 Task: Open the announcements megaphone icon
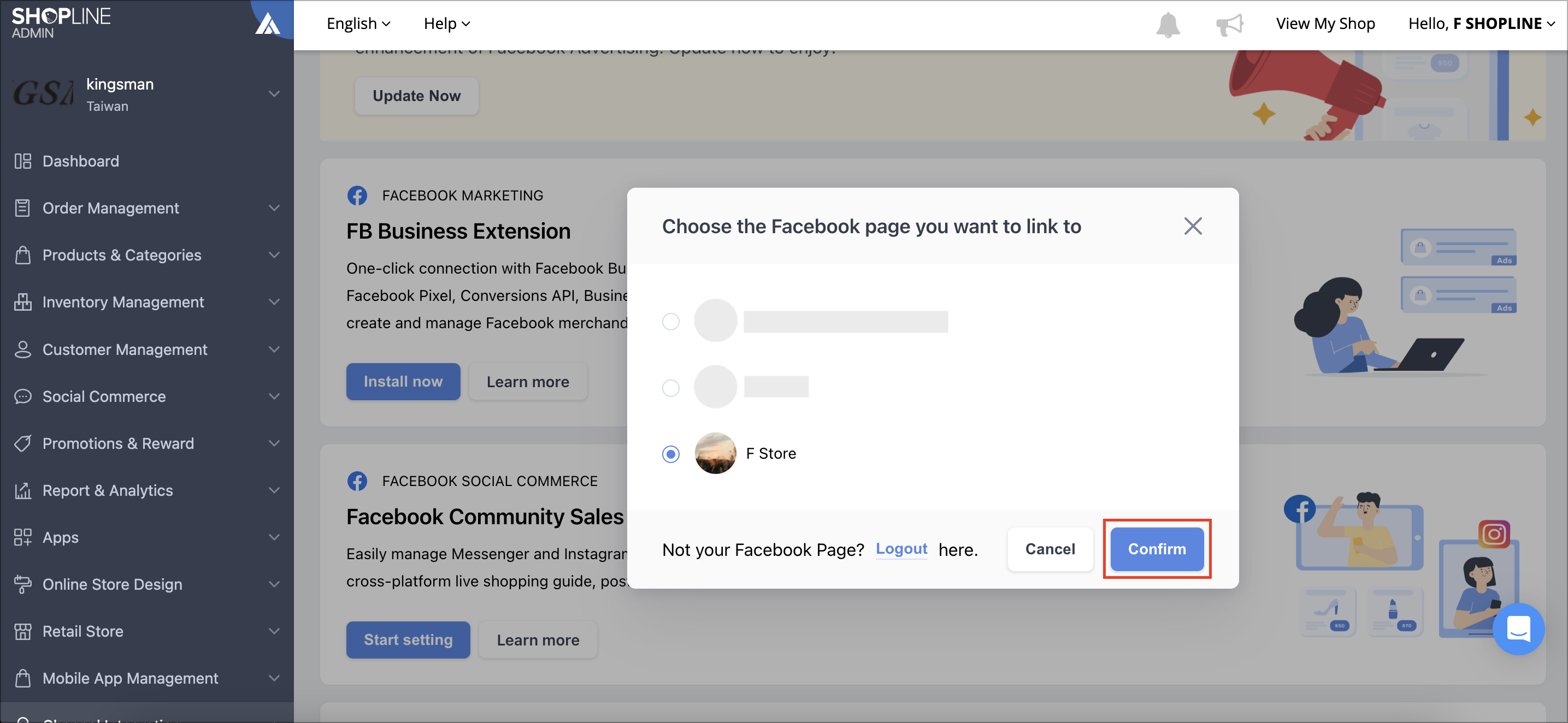[x=1229, y=25]
